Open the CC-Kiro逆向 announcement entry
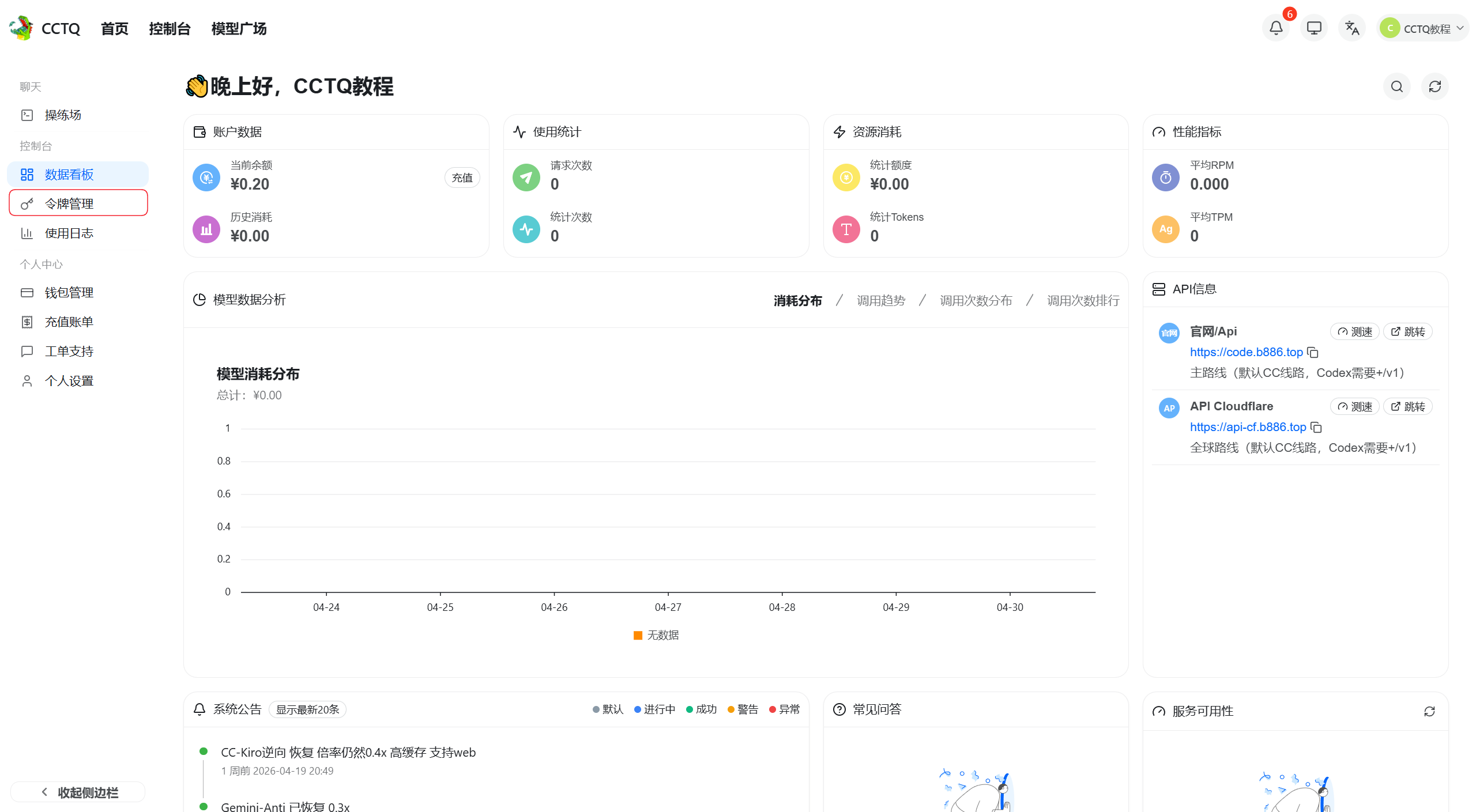The width and height of the screenshot is (1476, 812). (348, 752)
